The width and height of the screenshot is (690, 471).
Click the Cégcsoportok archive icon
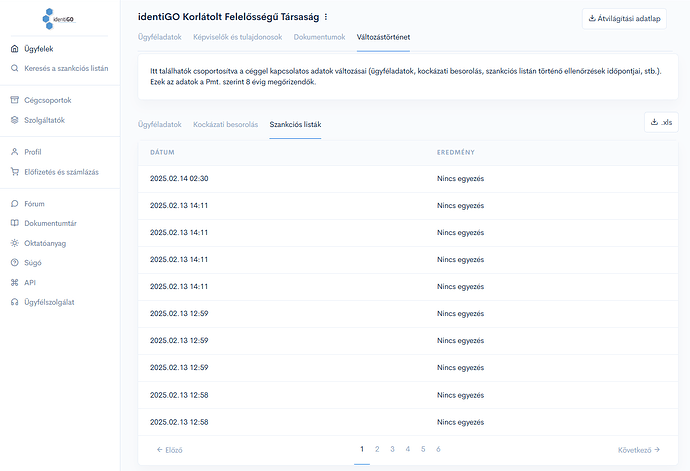15,100
